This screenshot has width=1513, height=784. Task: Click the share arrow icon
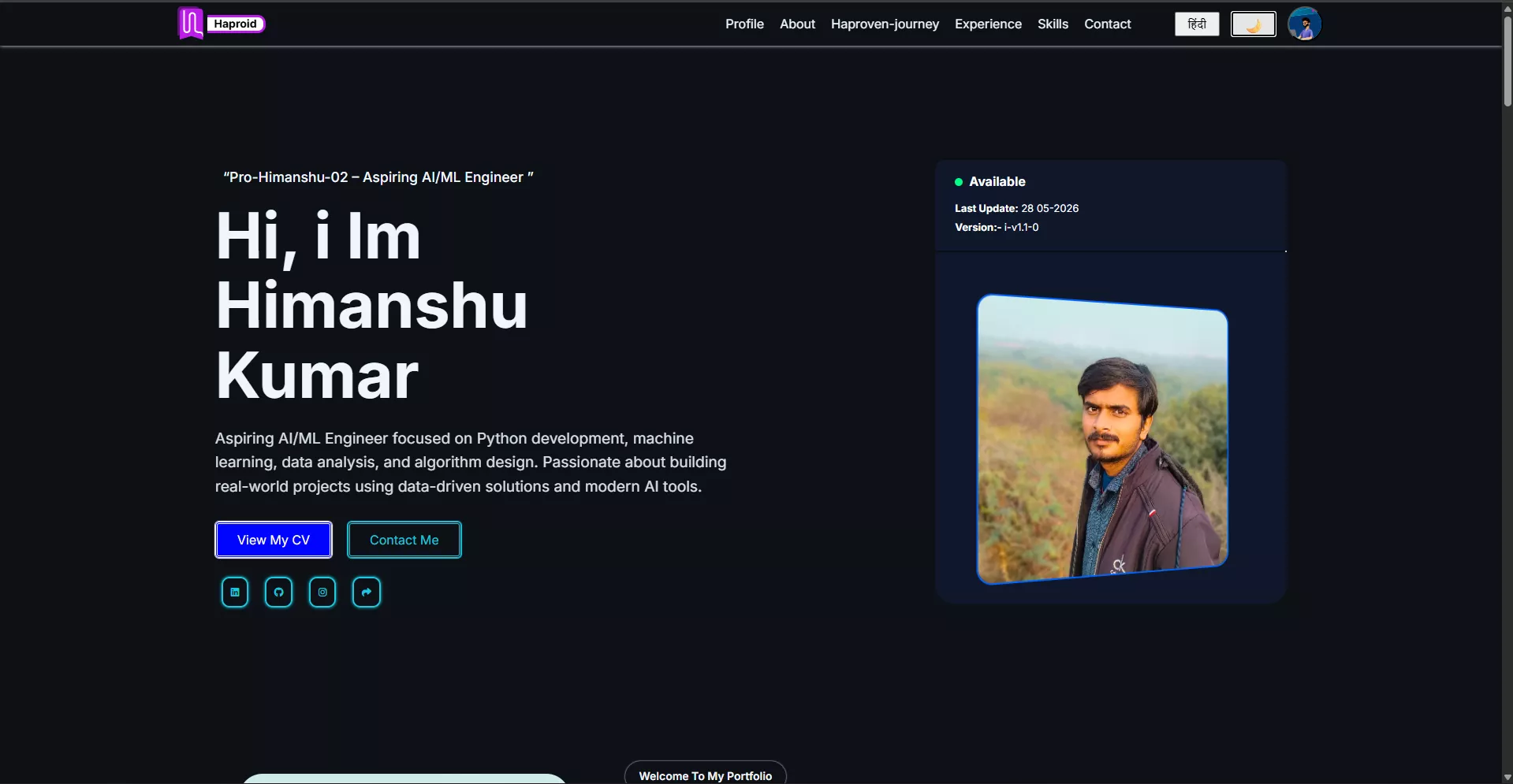(367, 593)
